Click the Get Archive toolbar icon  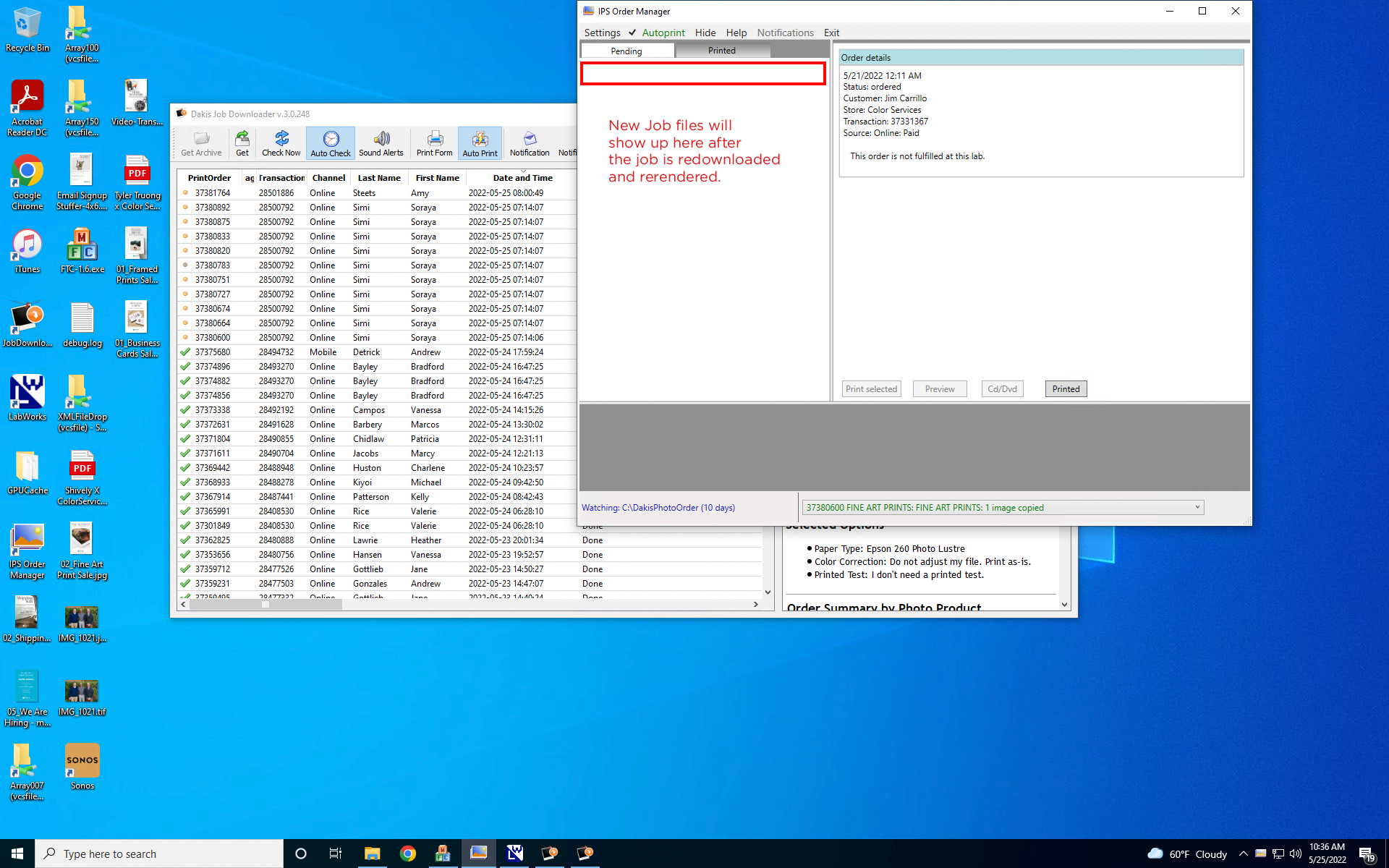click(201, 143)
